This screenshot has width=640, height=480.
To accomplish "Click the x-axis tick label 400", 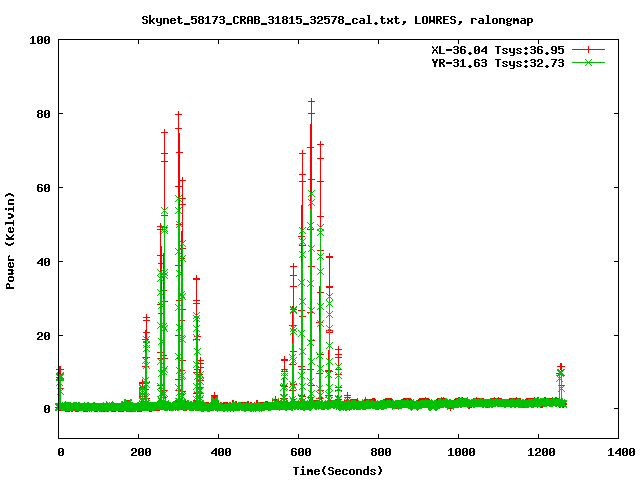I will click(221, 452).
